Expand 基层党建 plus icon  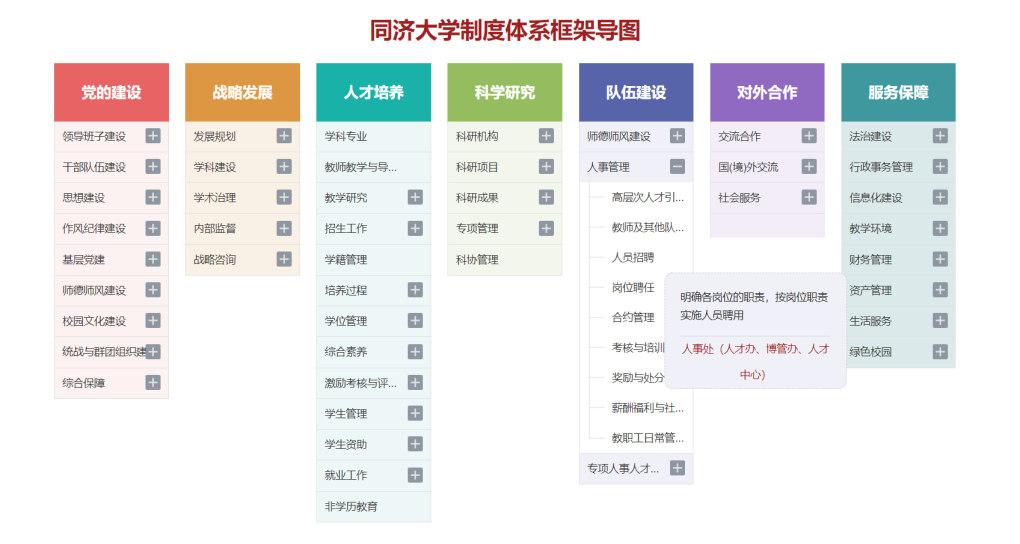[x=153, y=259]
